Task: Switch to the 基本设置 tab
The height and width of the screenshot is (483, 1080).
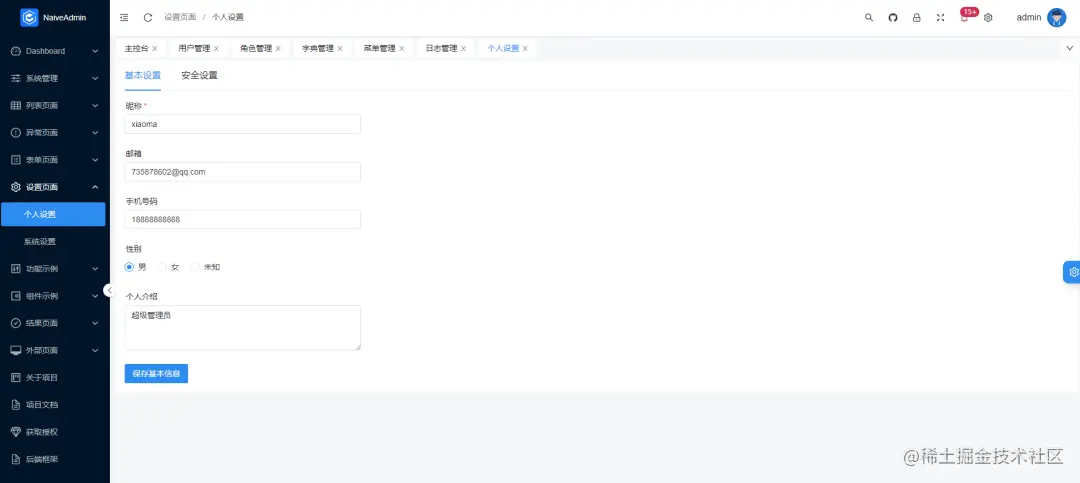Action: point(143,76)
